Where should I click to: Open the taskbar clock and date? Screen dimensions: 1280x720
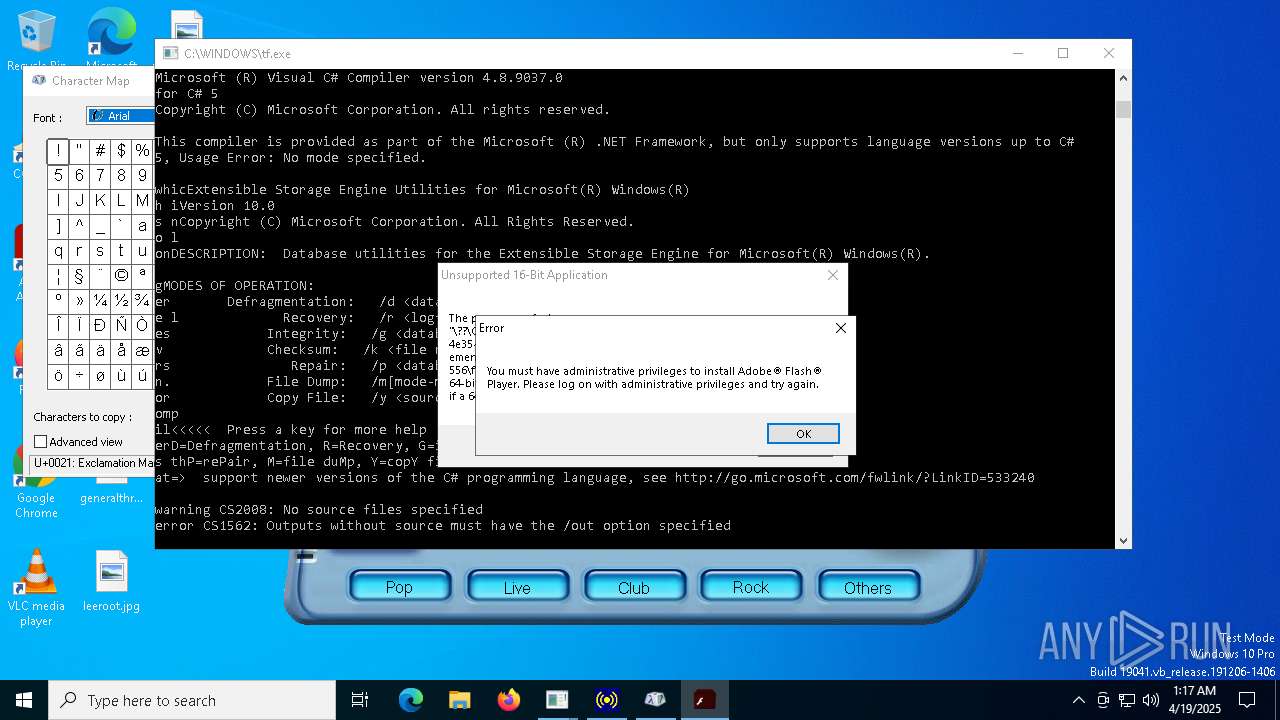coord(1195,700)
